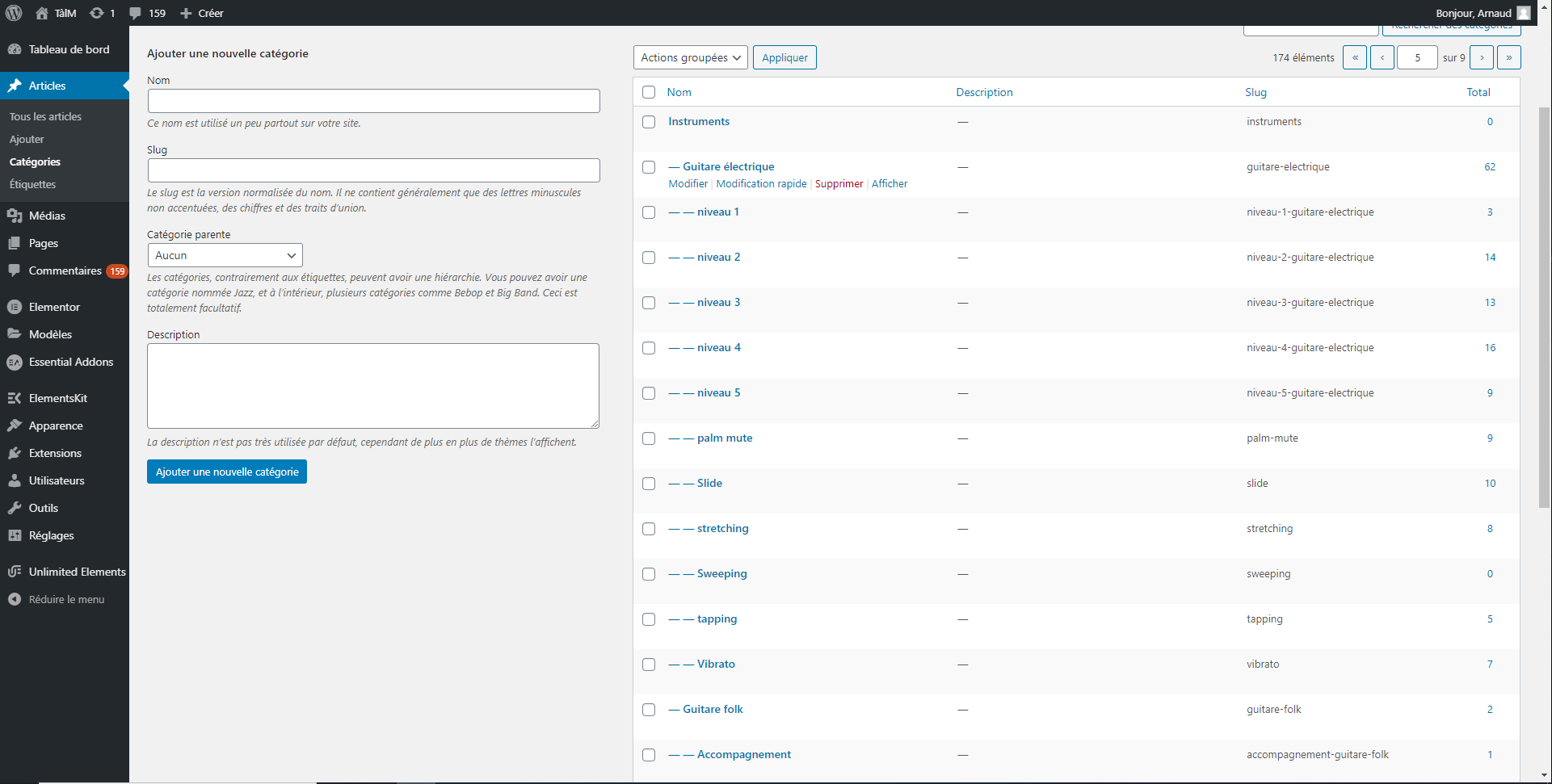Click Ajouter une nouvelle catégorie button
The height and width of the screenshot is (784, 1552).
pyautogui.click(x=227, y=472)
